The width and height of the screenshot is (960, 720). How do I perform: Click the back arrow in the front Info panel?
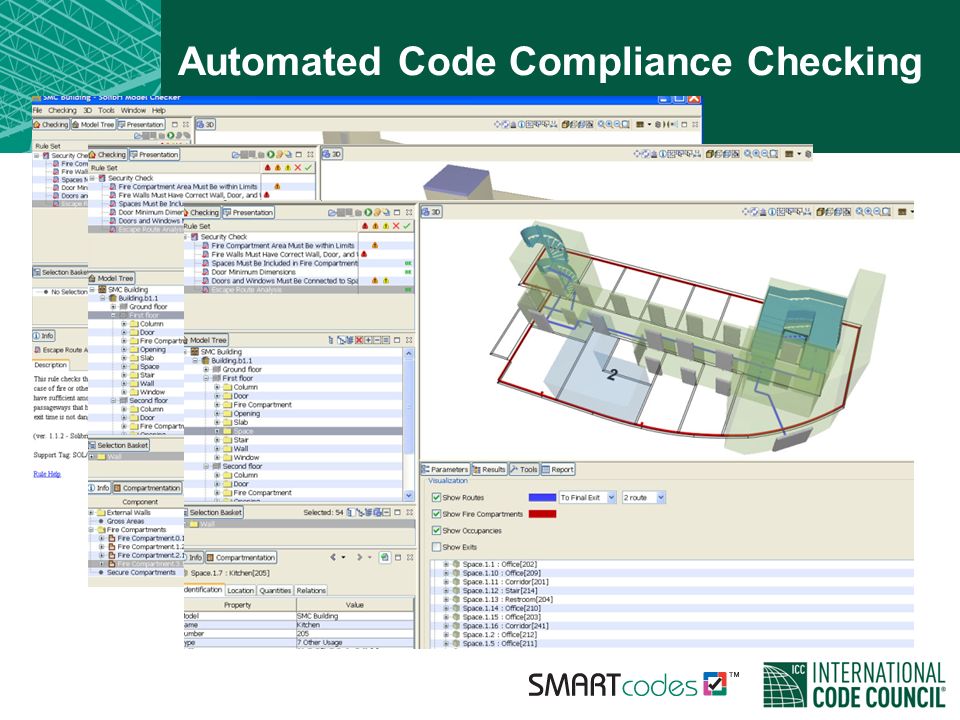coord(334,557)
